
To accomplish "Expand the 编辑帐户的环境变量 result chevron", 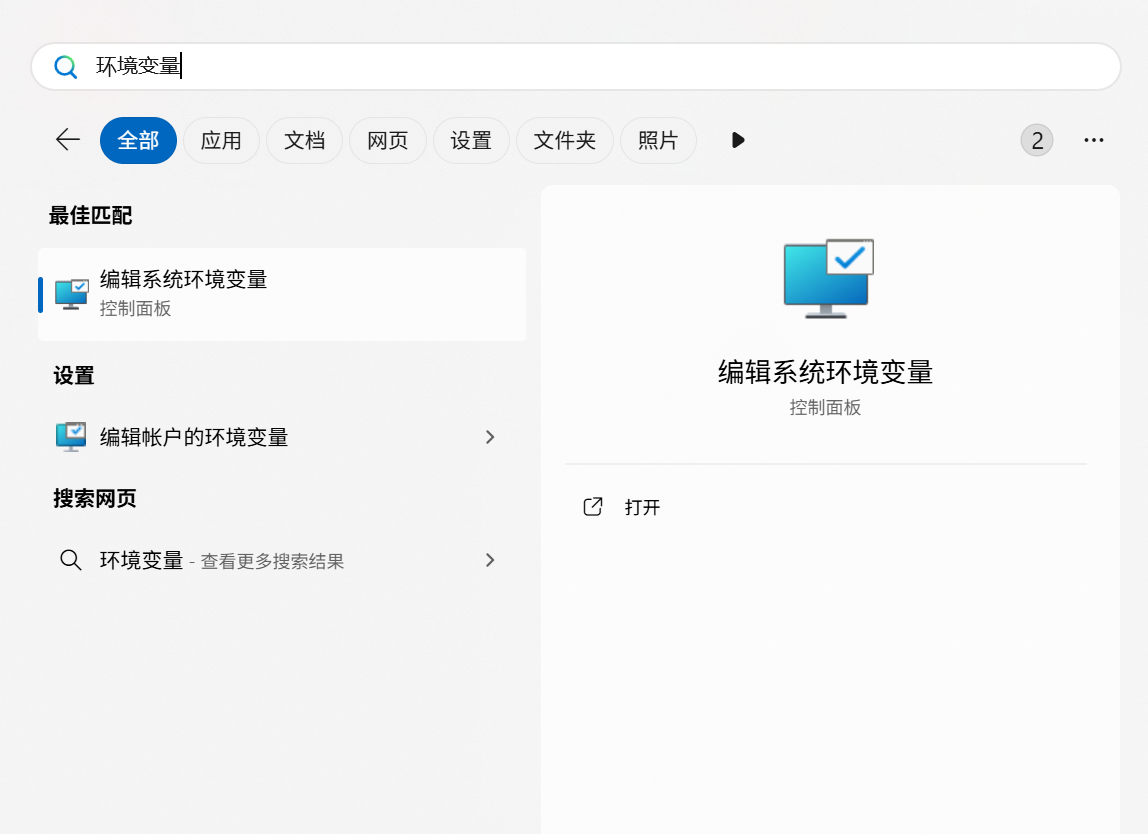I will (491, 437).
